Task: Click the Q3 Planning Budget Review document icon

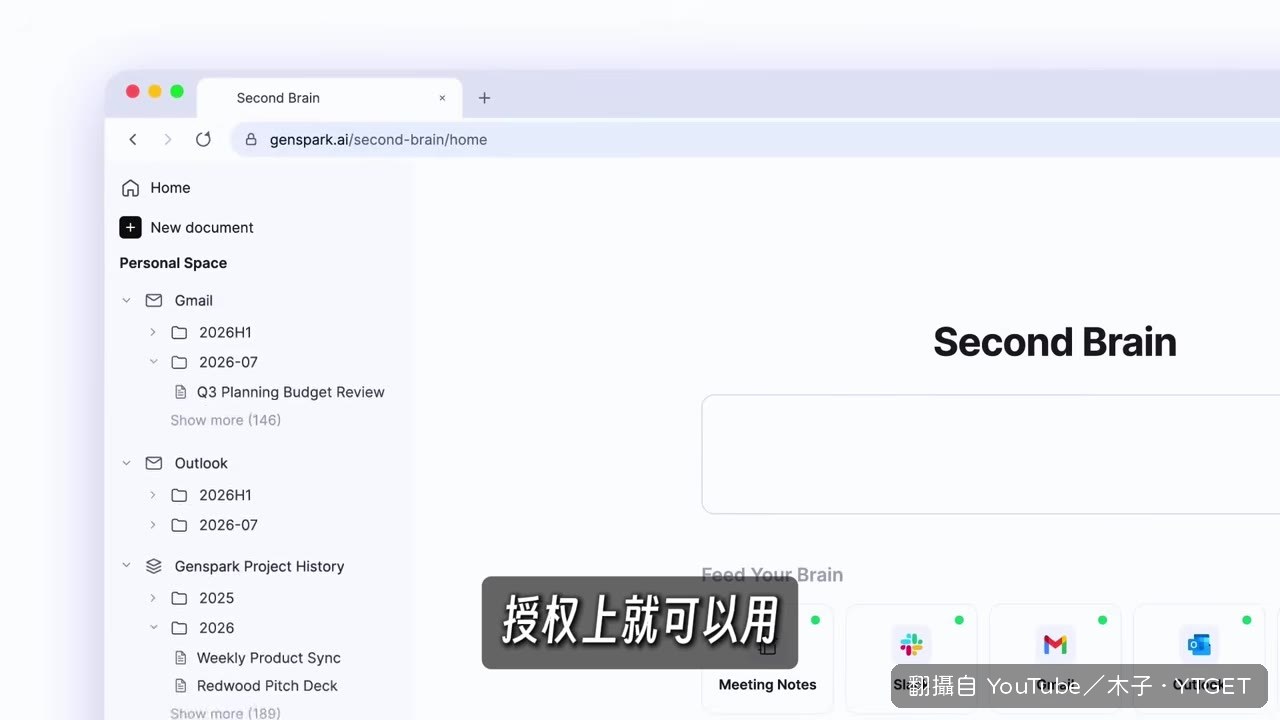Action: pos(180,392)
